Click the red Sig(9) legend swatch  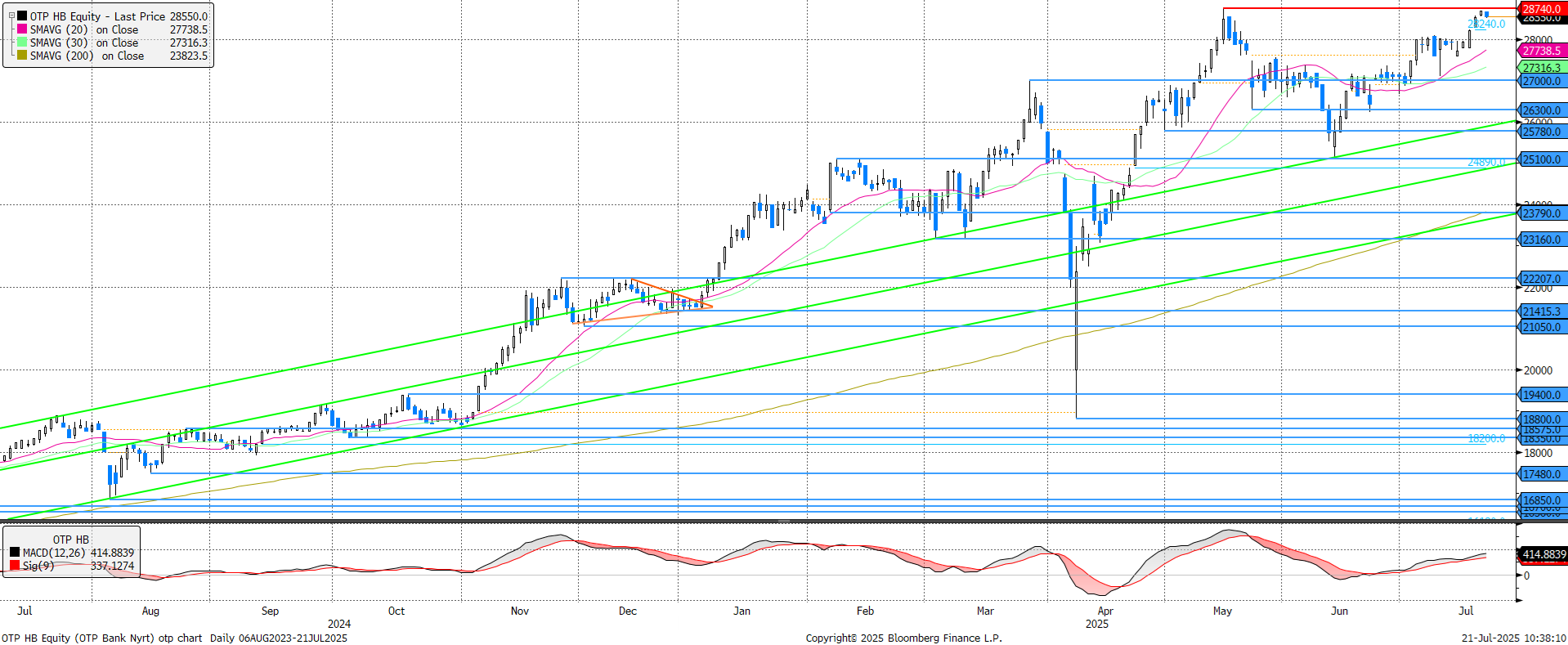15,566
